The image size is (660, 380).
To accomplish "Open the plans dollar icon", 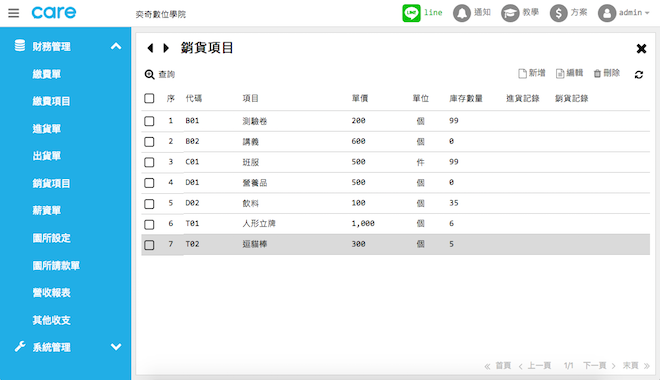I will pos(558,13).
